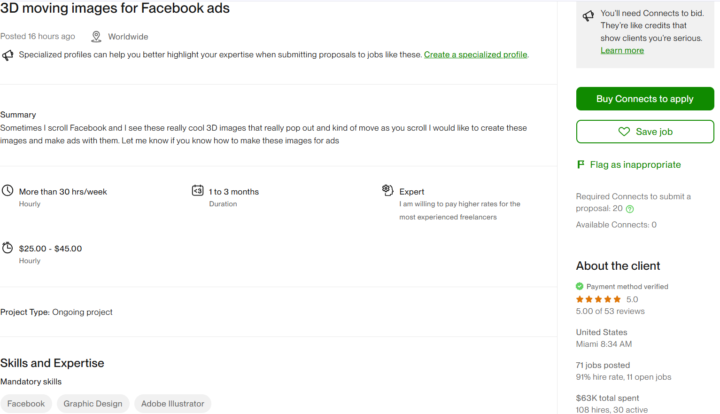Click the hourly rate stopwatch icon
The width and height of the screenshot is (720, 414).
[7, 248]
